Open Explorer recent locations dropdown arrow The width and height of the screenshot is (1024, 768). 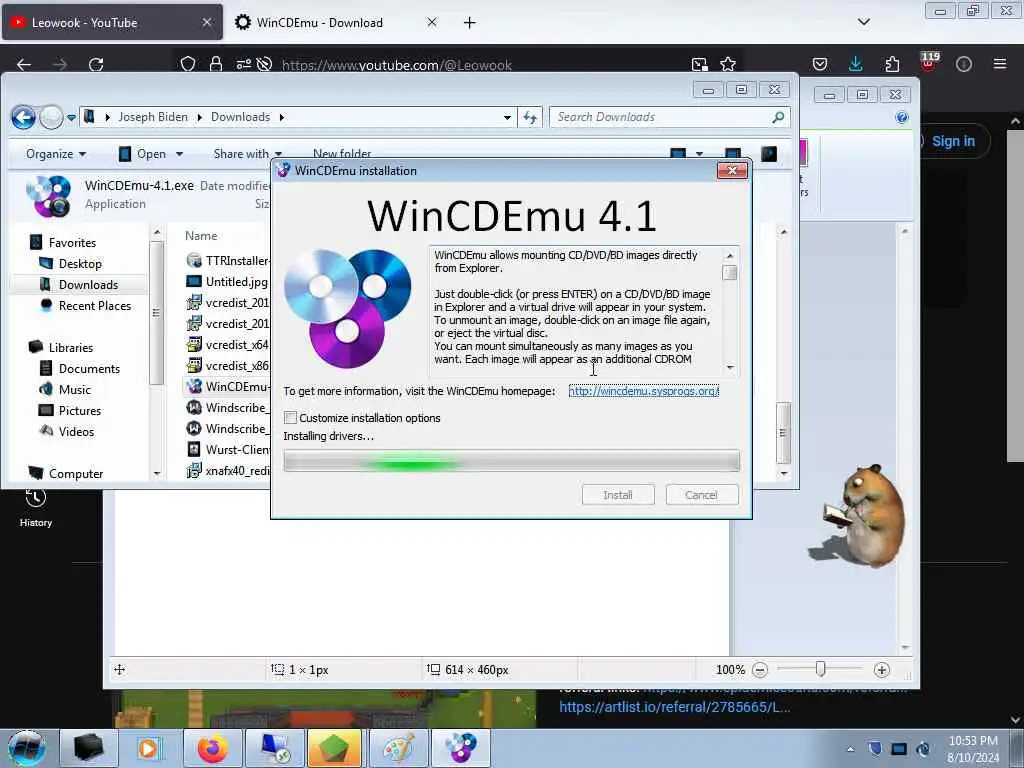[x=71, y=118]
